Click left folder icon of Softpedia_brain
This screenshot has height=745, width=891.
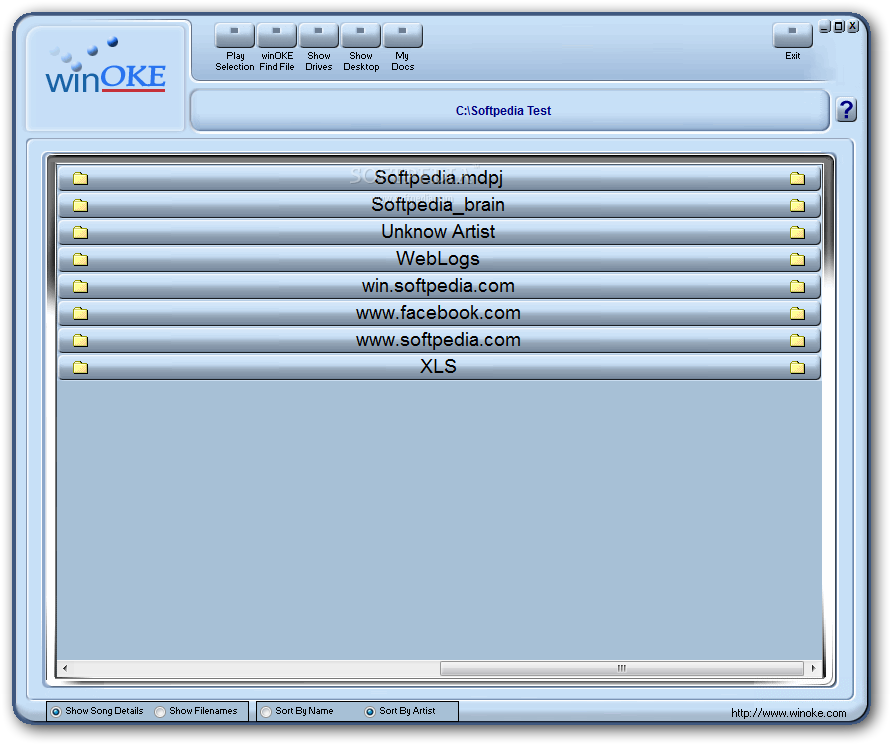click(x=81, y=205)
